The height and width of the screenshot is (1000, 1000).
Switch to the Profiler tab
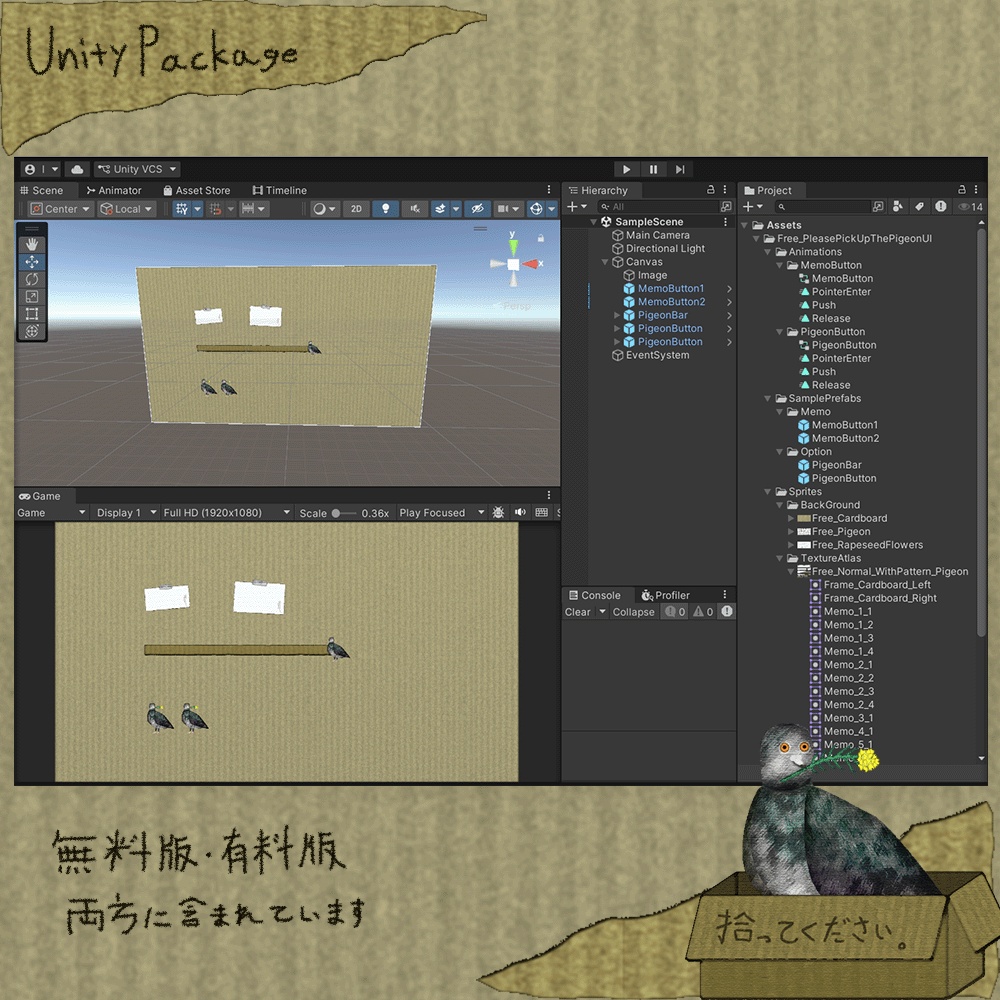pyautogui.click(x=666, y=595)
